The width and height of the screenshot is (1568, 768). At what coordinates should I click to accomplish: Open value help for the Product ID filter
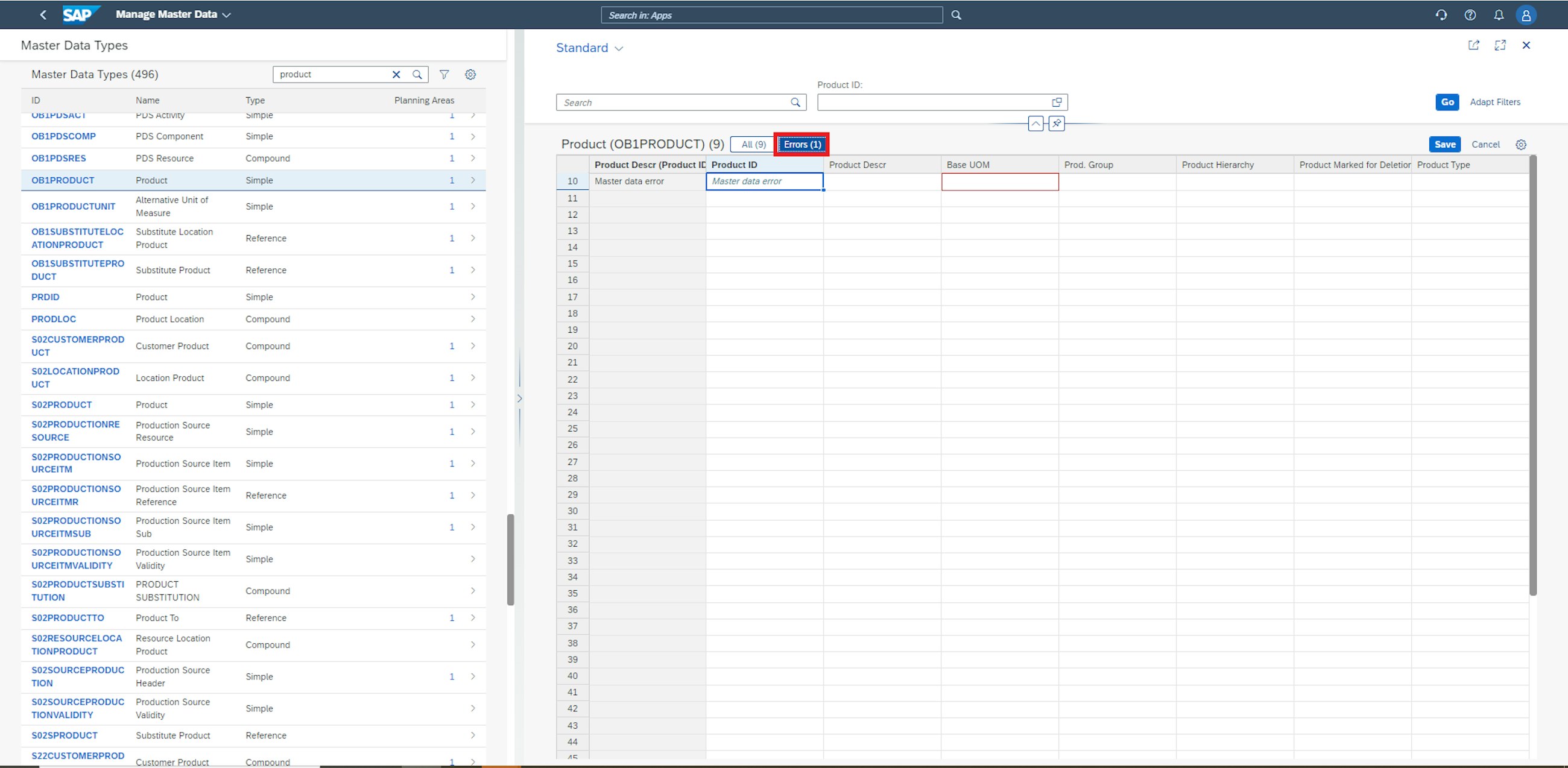pyautogui.click(x=1057, y=102)
